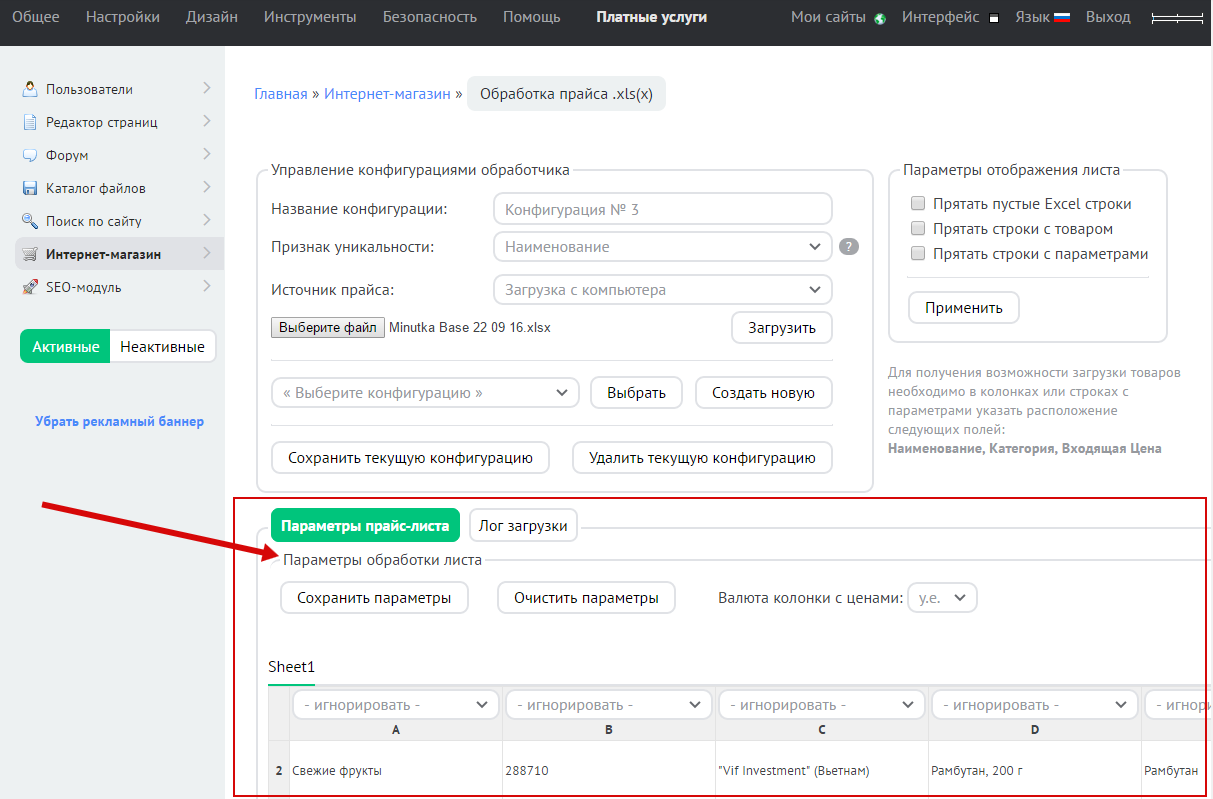Switch to 'Неактивные' modules toggle
The width and height of the screenshot is (1213, 799).
pos(162,347)
